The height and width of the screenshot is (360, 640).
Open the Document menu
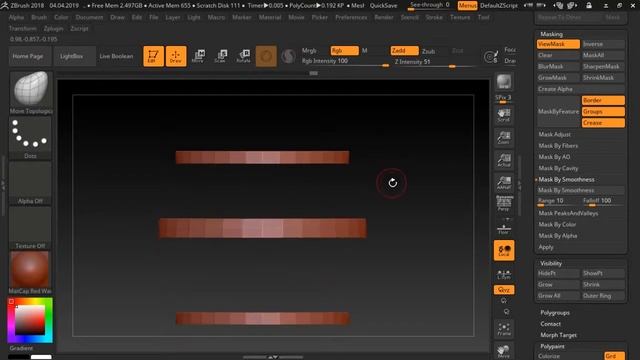[89, 18]
